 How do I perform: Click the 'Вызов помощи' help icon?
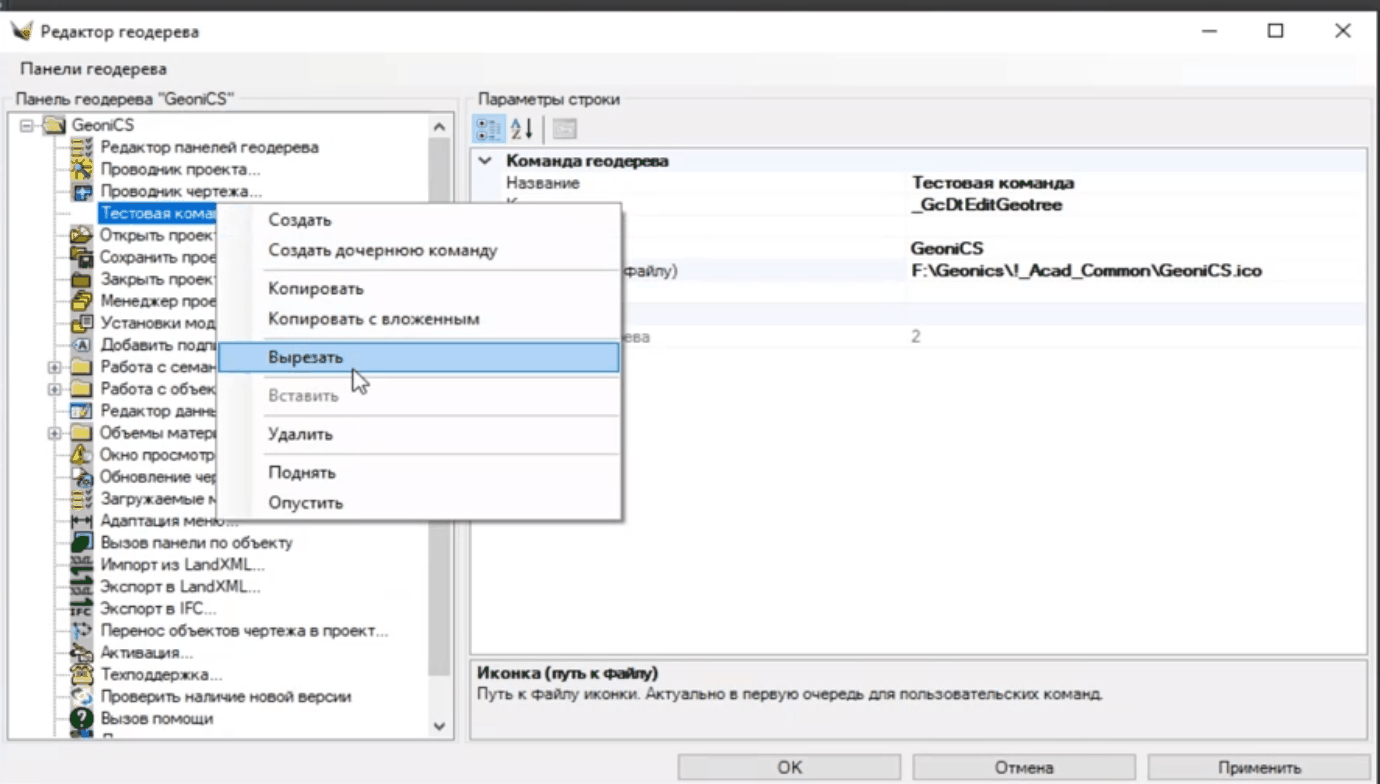point(82,719)
